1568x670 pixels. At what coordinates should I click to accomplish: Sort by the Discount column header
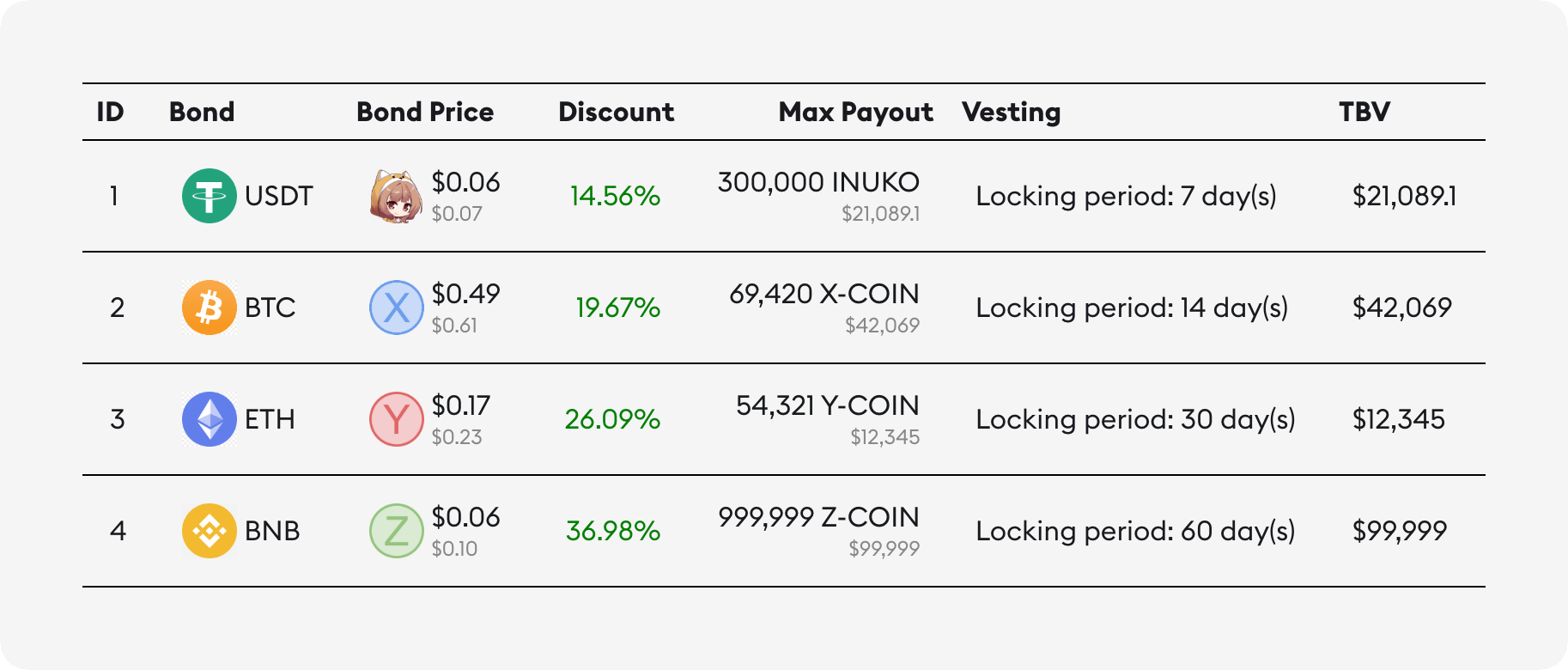pos(616,112)
